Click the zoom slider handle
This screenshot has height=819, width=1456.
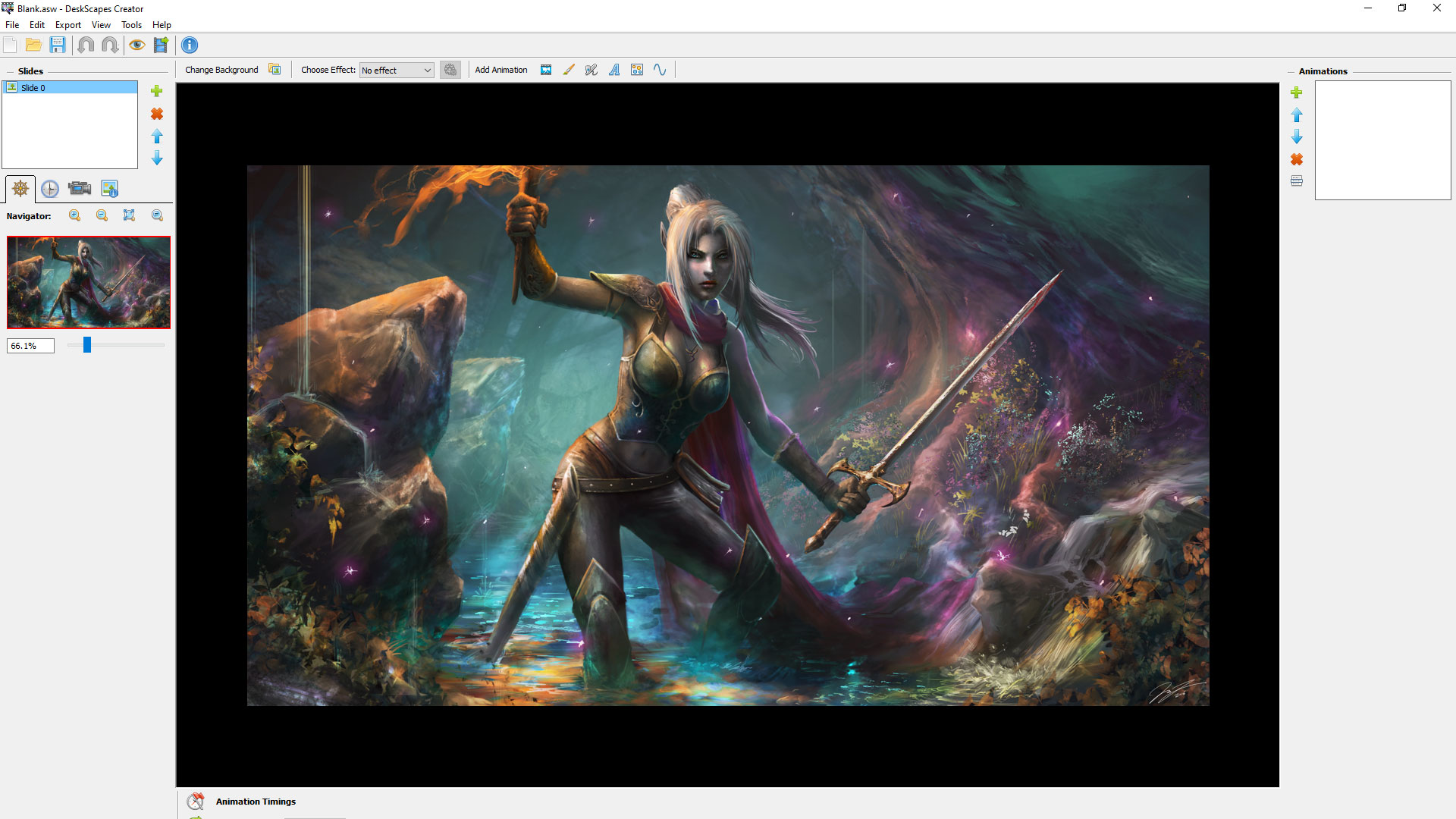[87, 345]
